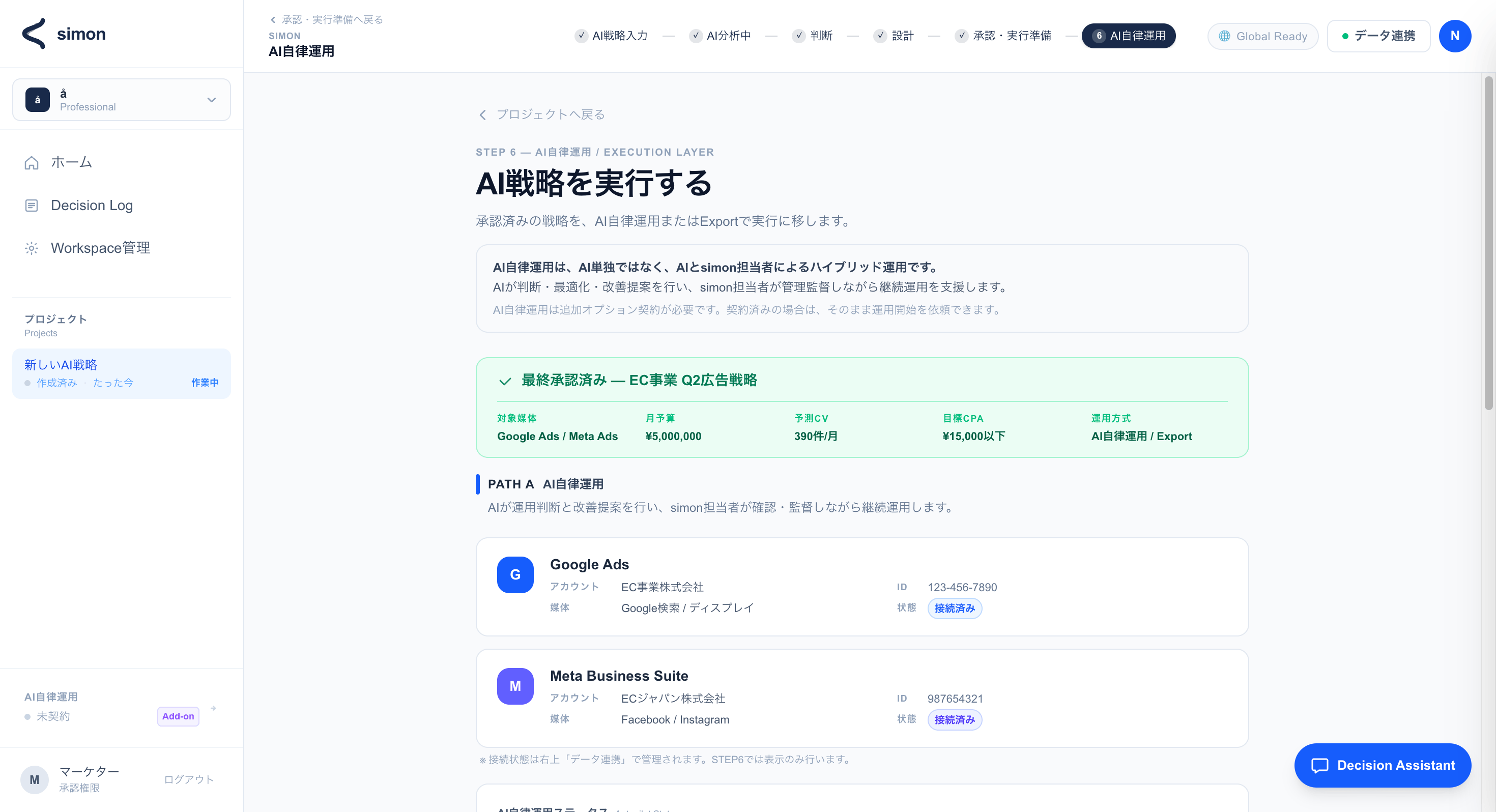Open the データ連携 button
Screen dimensions: 1496x812
1378,36
